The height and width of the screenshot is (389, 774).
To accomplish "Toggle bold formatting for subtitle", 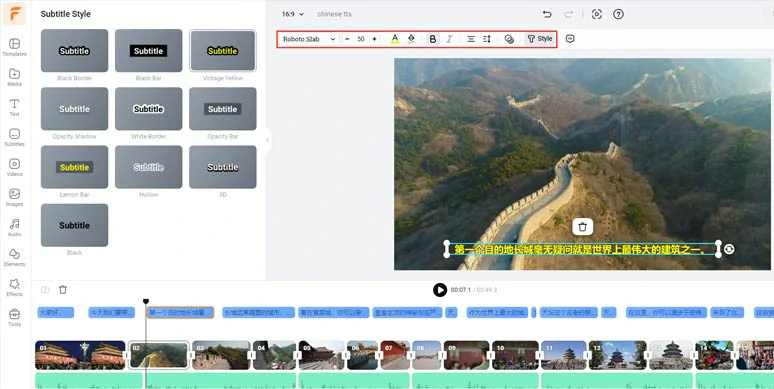I will 432,39.
